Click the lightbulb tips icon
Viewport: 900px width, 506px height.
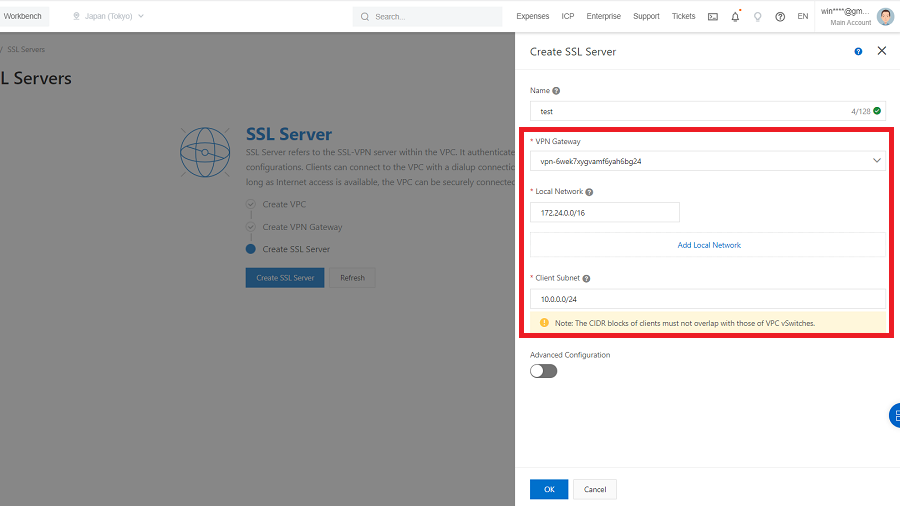[x=757, y=17]
